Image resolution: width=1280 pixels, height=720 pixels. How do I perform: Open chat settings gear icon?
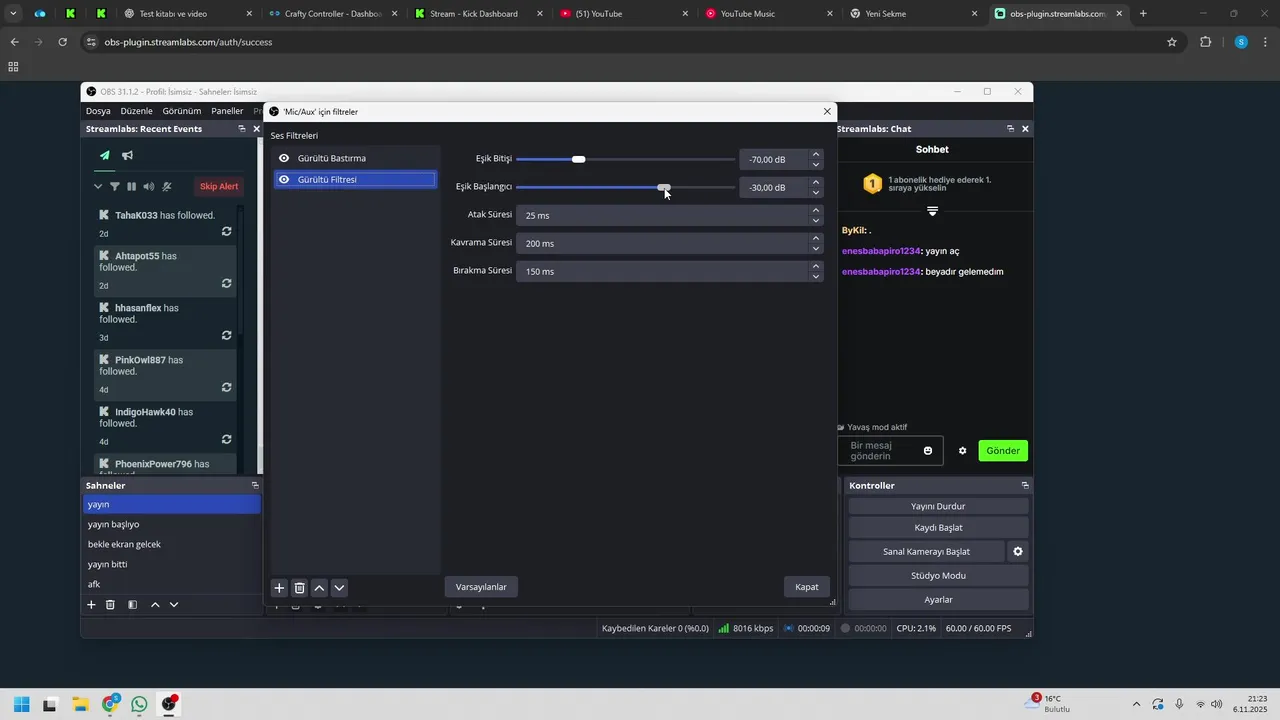(x=963, y=451)
